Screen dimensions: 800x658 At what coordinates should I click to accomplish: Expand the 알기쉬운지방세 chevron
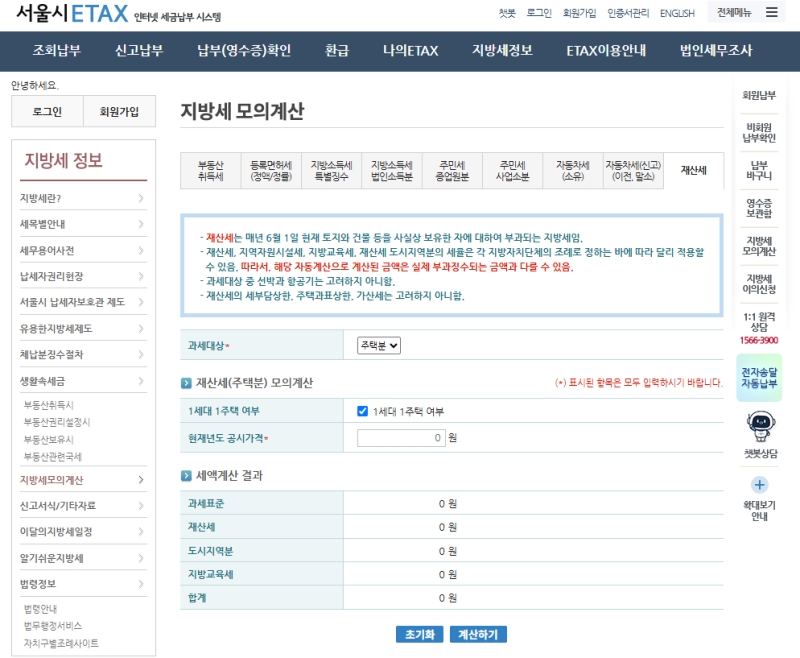pos(141,558)
